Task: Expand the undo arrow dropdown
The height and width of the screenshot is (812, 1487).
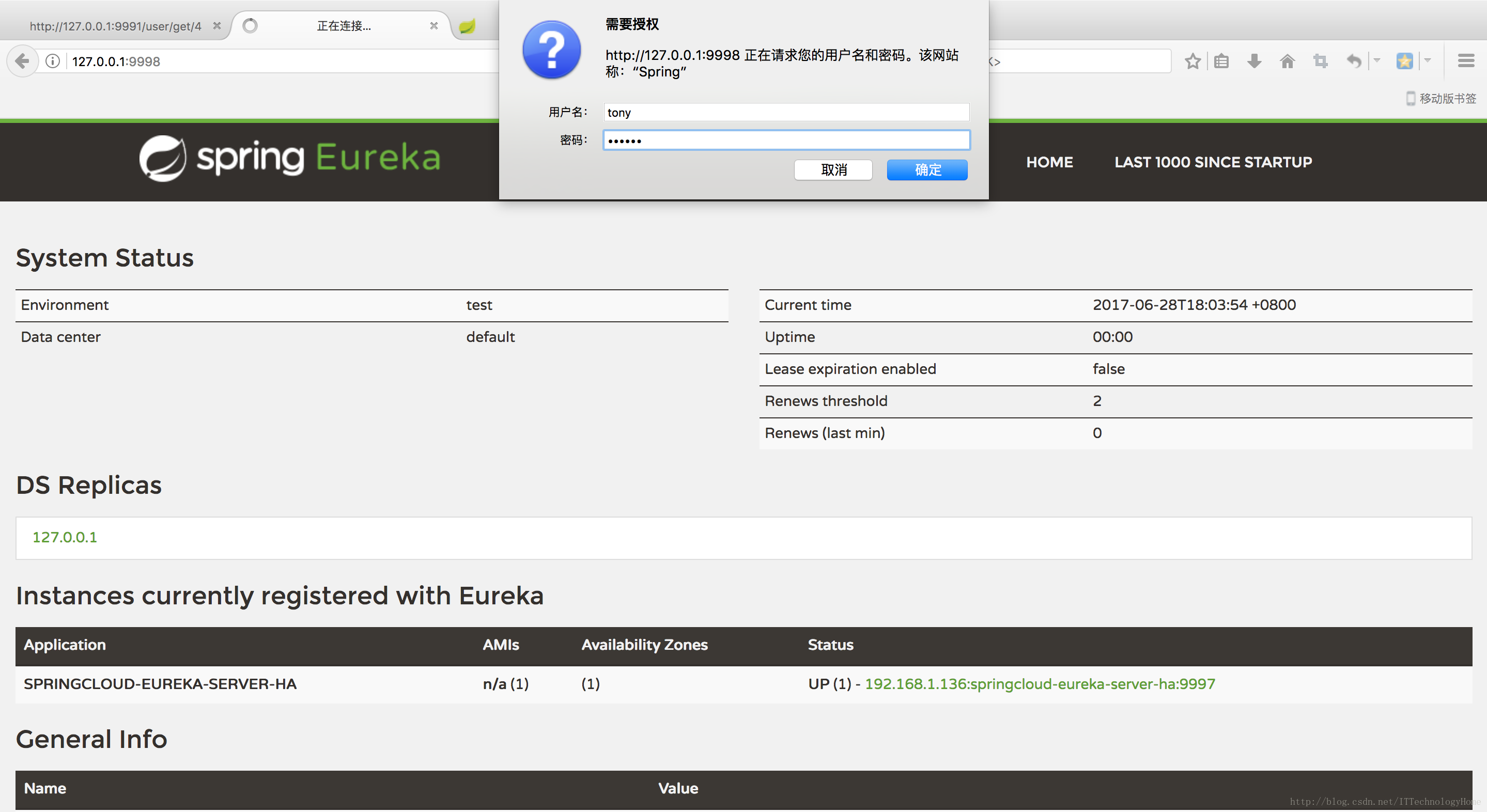Action: click(x=1377, y=60)
